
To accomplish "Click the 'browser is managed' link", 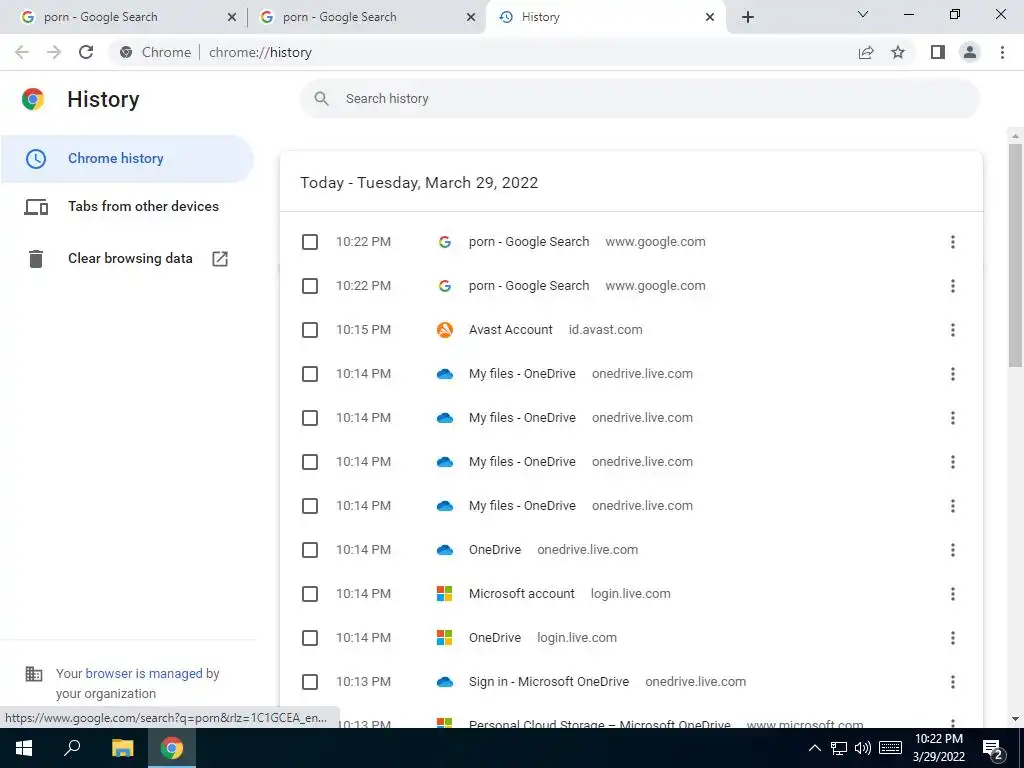I will point(144,673).
